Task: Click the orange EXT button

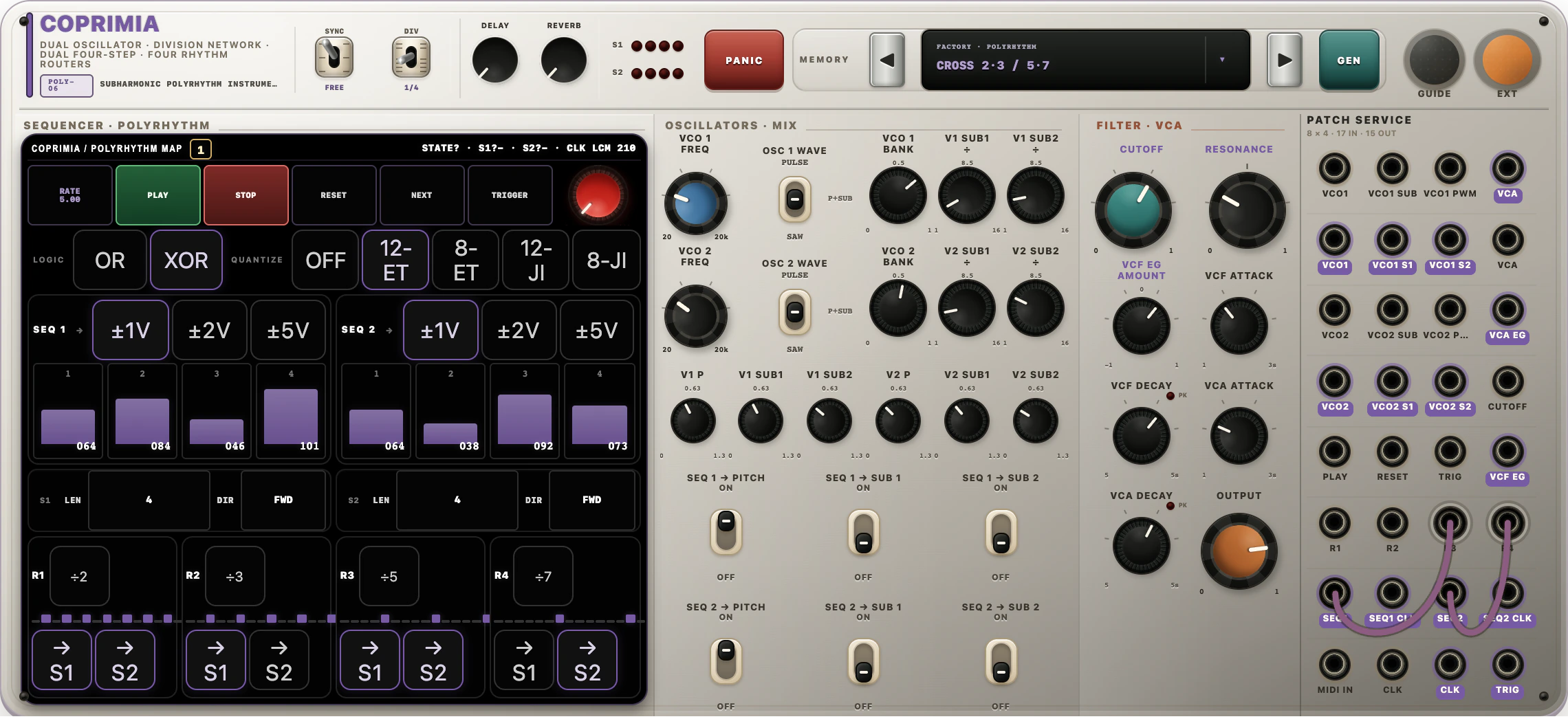Action: (1507, 60)
